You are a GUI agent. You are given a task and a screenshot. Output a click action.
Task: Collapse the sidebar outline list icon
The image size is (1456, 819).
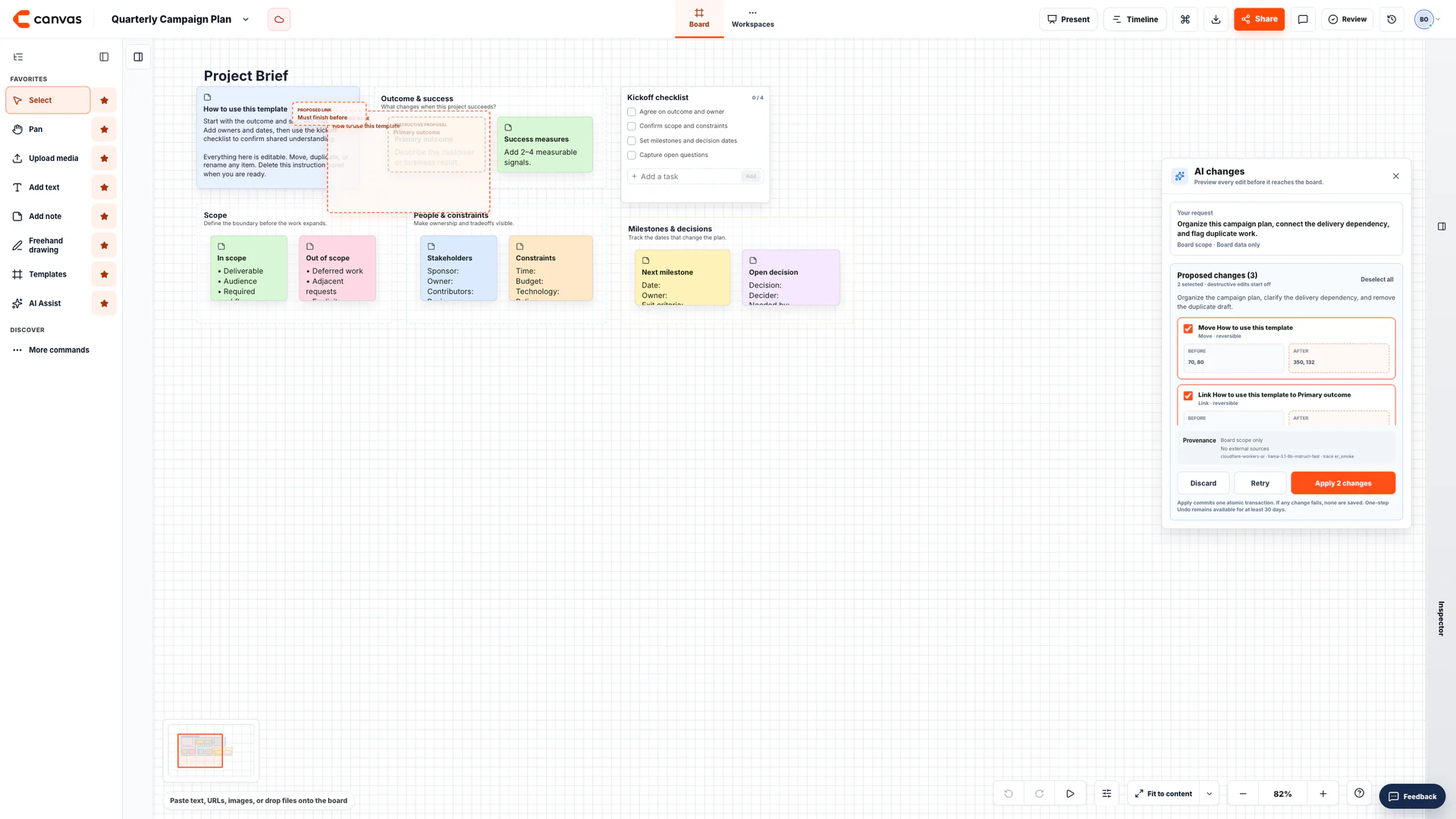18,57
